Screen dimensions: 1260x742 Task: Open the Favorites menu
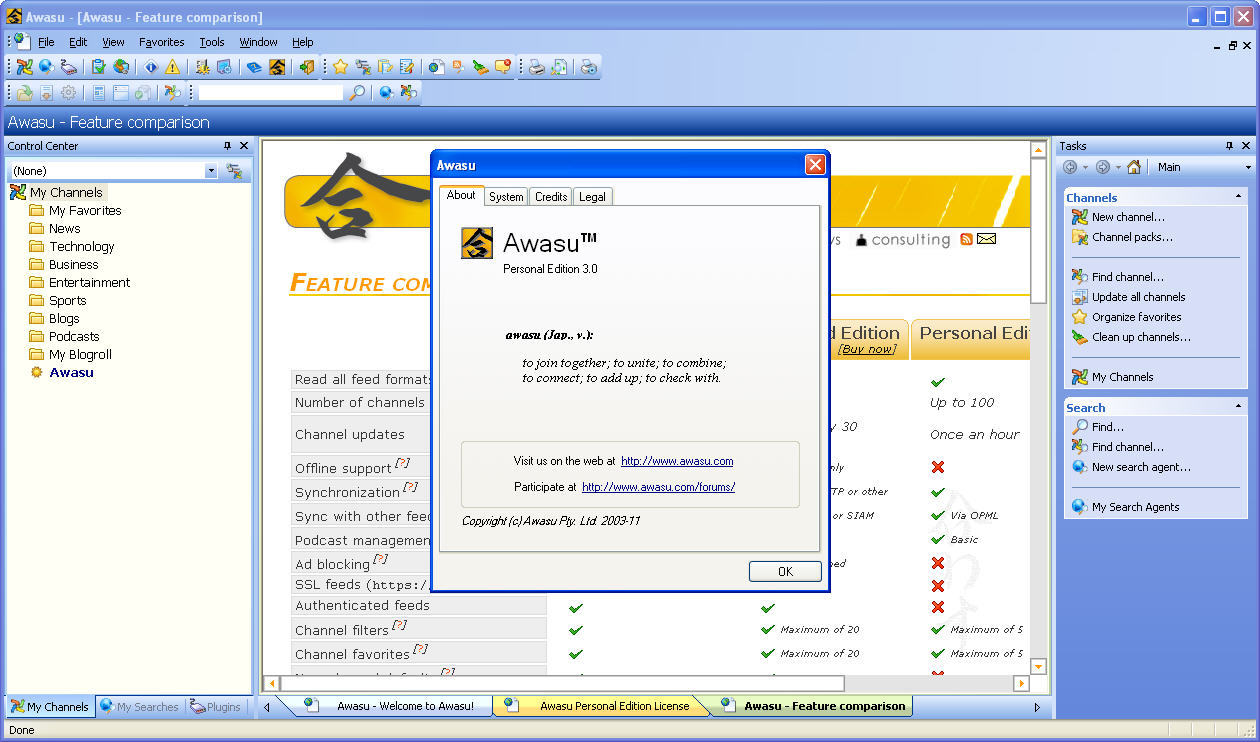pos(161,42)
